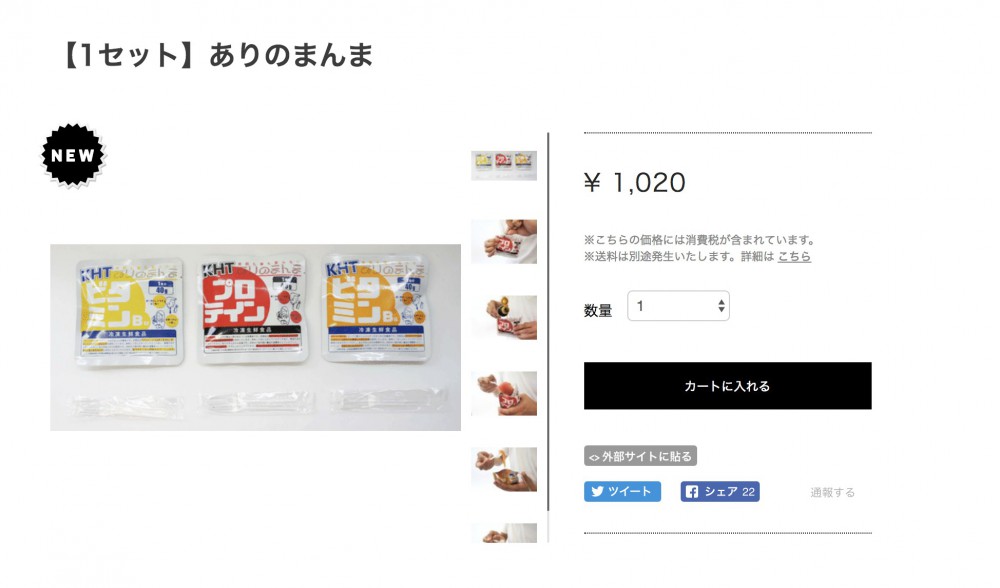Click the black NEW badge icon
The width and height of the screenshot is (1000, 588).
[73, 155]
